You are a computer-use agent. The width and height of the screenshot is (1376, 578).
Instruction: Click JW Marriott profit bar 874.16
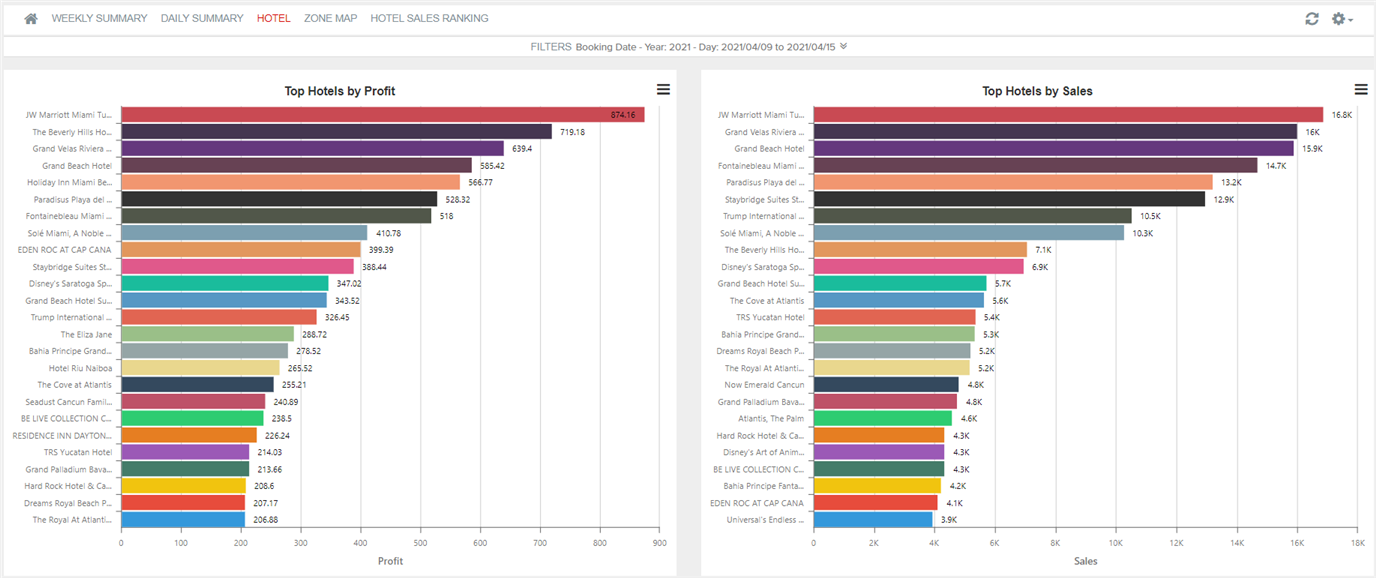pos(383,115)
